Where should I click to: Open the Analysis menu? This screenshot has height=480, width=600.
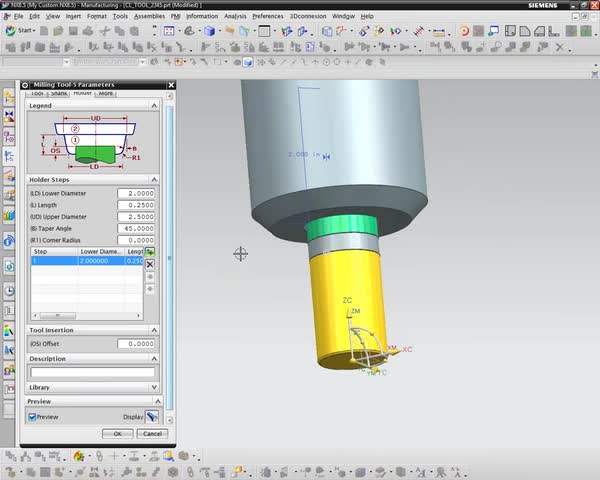pos(235,16)
